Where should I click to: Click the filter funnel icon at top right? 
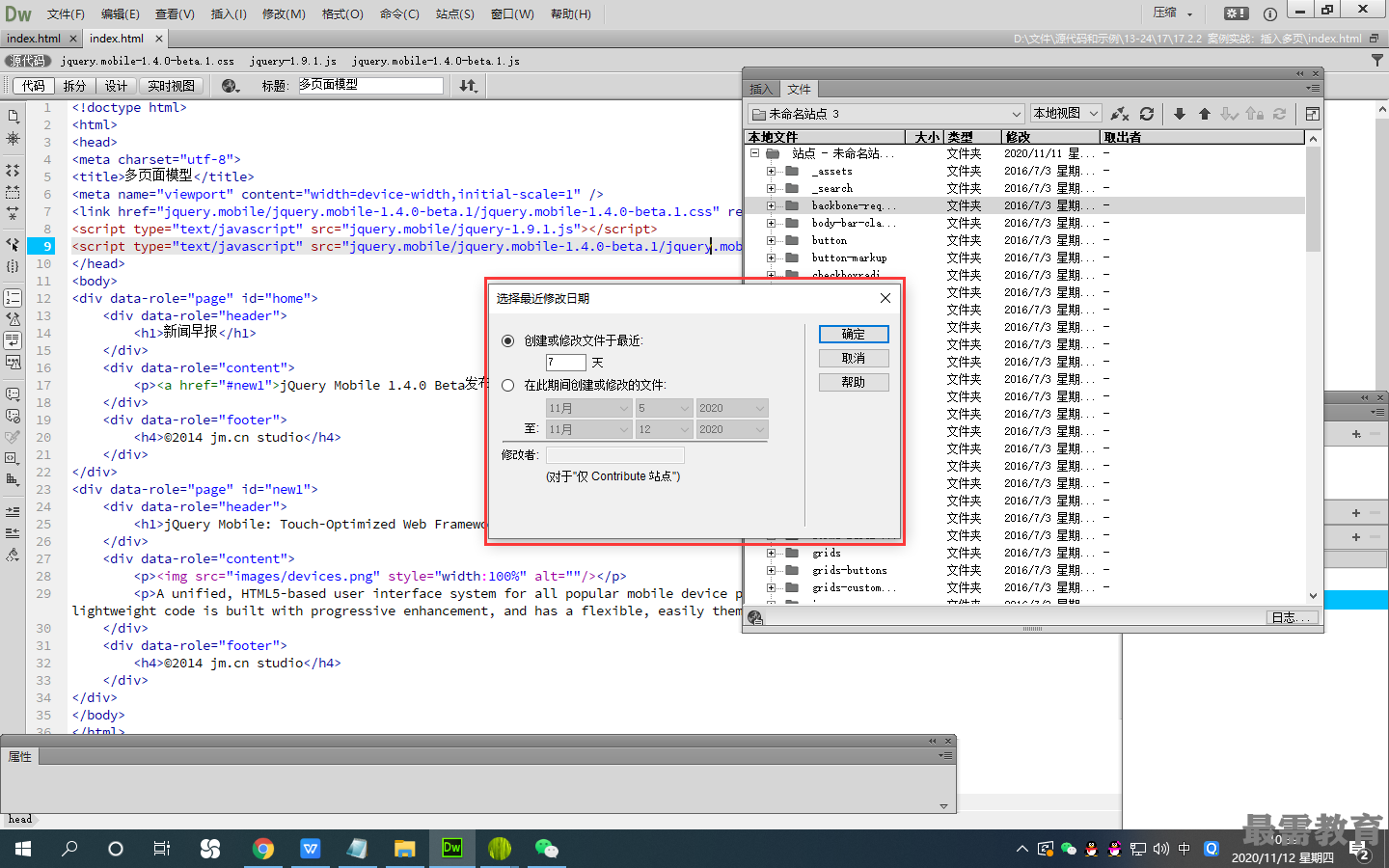(x=1376, y=60)
